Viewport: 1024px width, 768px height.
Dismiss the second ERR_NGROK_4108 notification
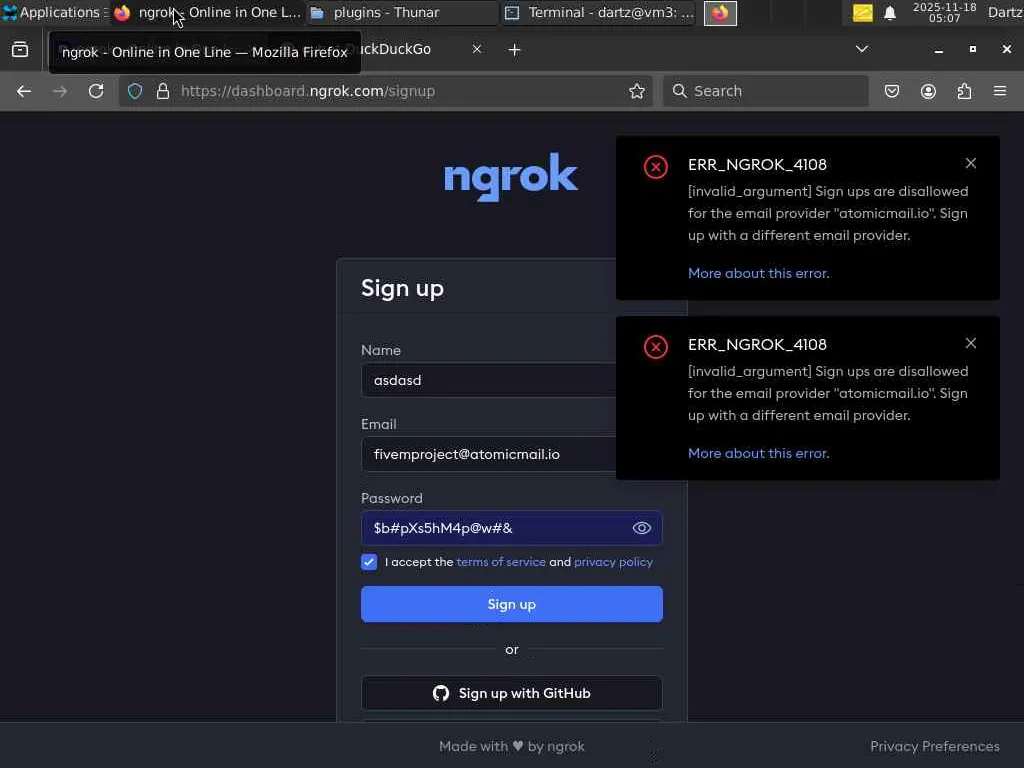click(970, 344)
